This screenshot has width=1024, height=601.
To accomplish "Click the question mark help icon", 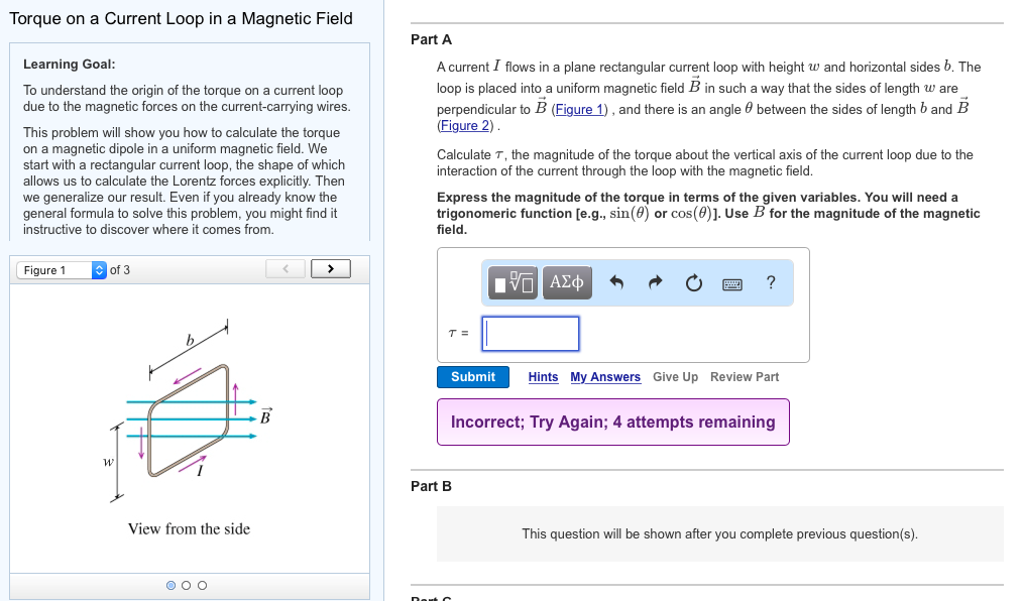I will pos(770,283).
